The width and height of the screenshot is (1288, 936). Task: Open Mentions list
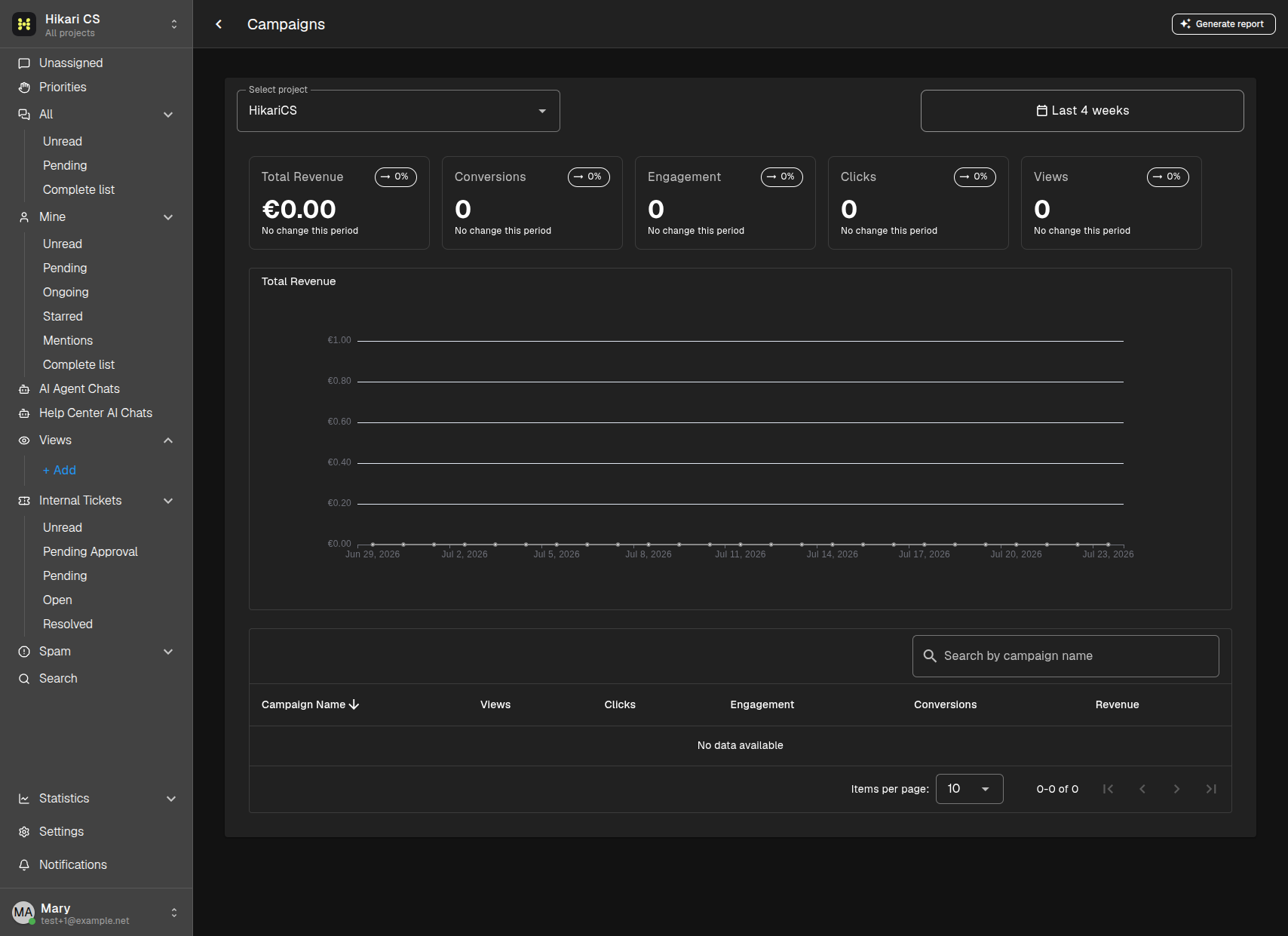(x=68, y=341)
